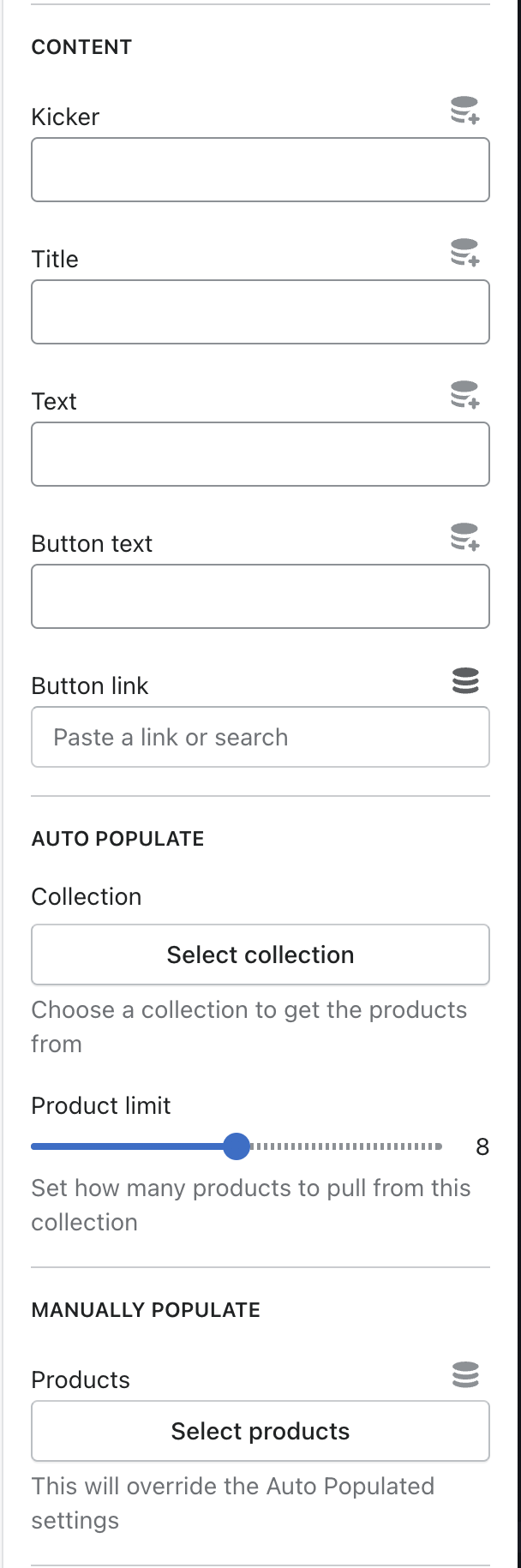Viewport: 521px width, 1568px height.
Task: Click the Button link label text
Action: coord(90,685)
